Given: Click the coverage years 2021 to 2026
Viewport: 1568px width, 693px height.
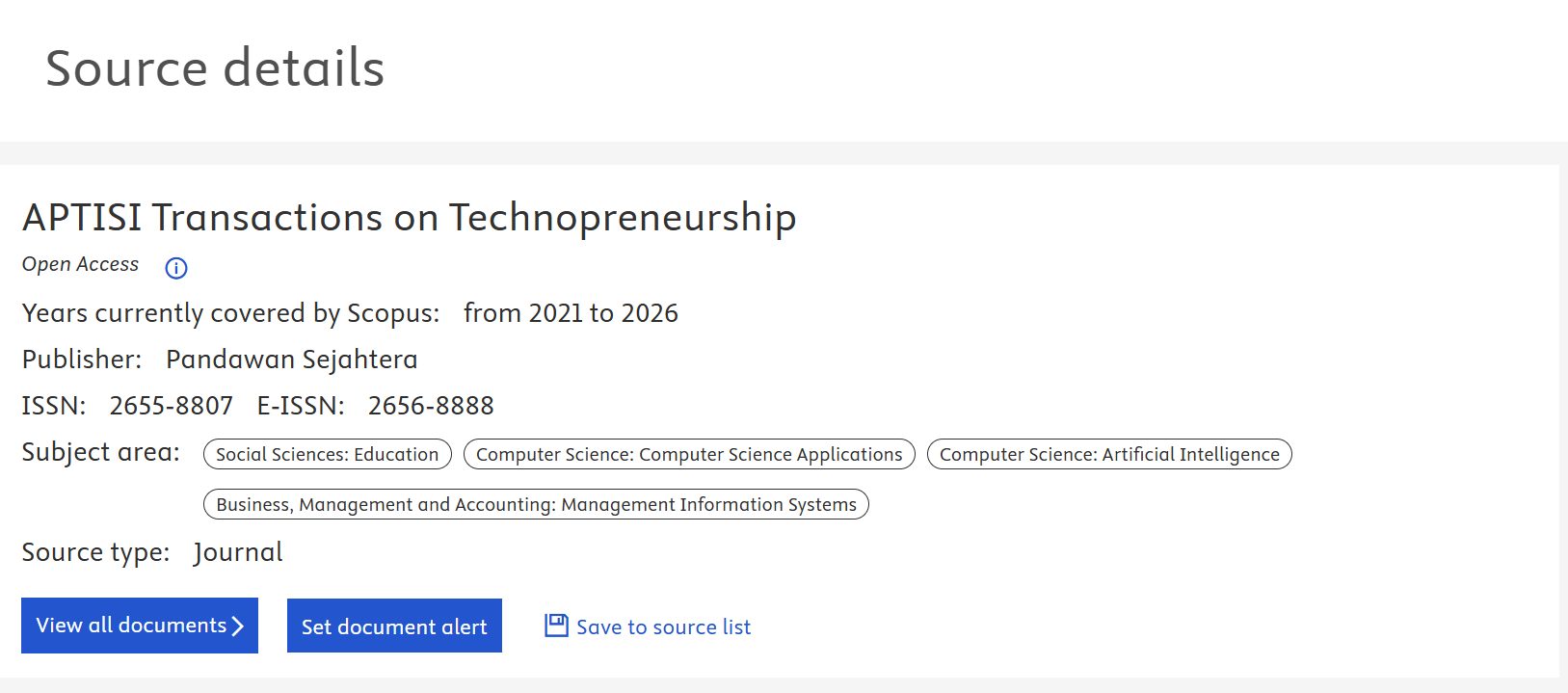Looking at the screenshot, I should click(571, 313).
